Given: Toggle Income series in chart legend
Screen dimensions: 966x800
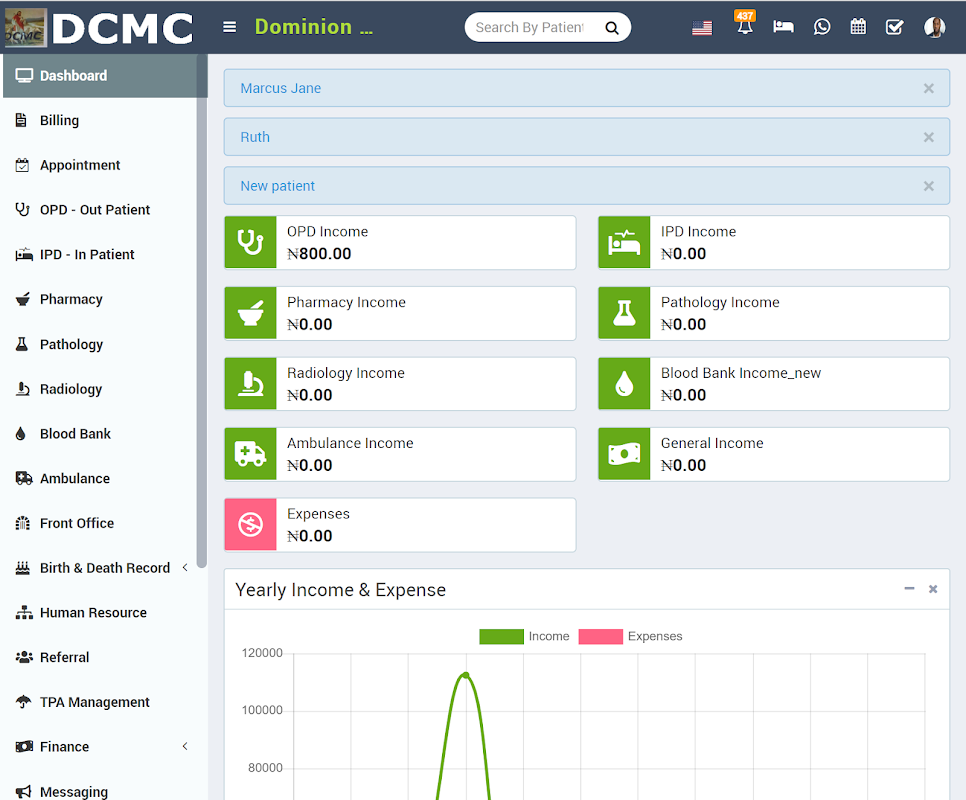Looking at the screenshot, I should click(x=524, y=636).
